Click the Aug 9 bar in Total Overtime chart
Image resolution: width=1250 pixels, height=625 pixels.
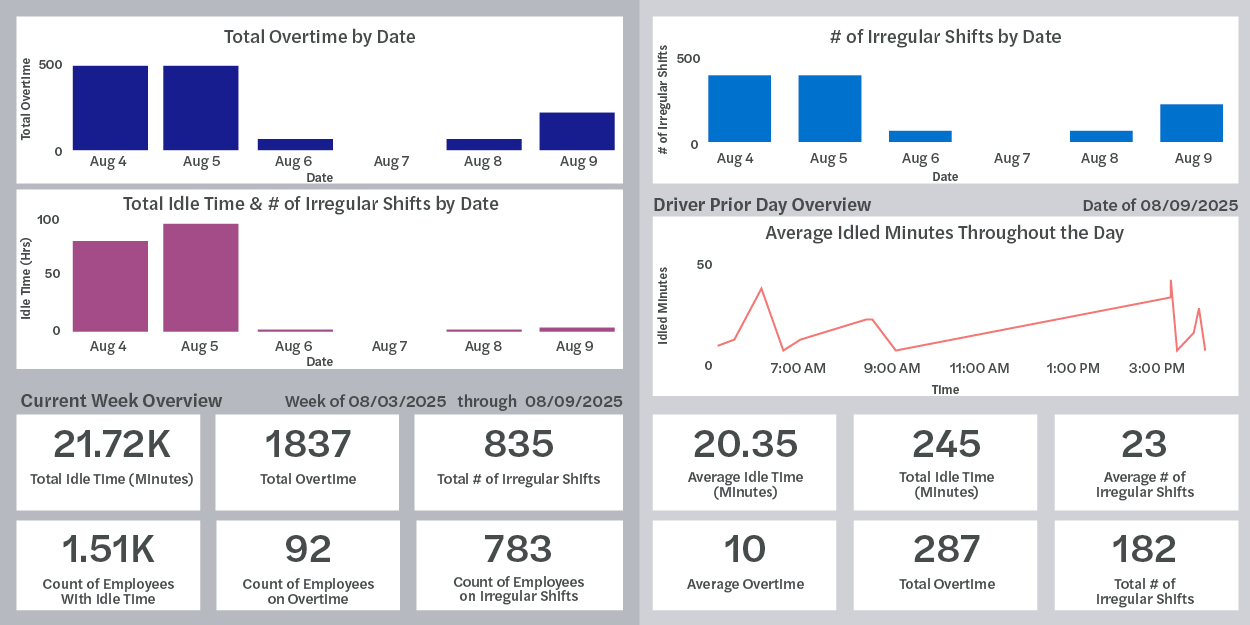coord(577,131)
